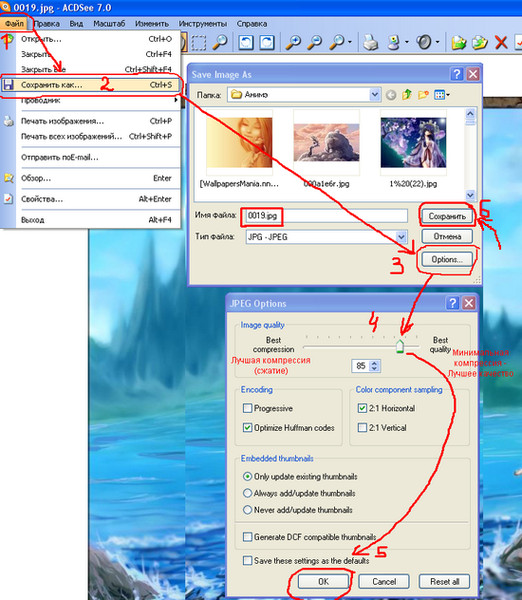Click the up one level folder icon
Viewport: 522px width, 600px height.
[x=407, y=95]
